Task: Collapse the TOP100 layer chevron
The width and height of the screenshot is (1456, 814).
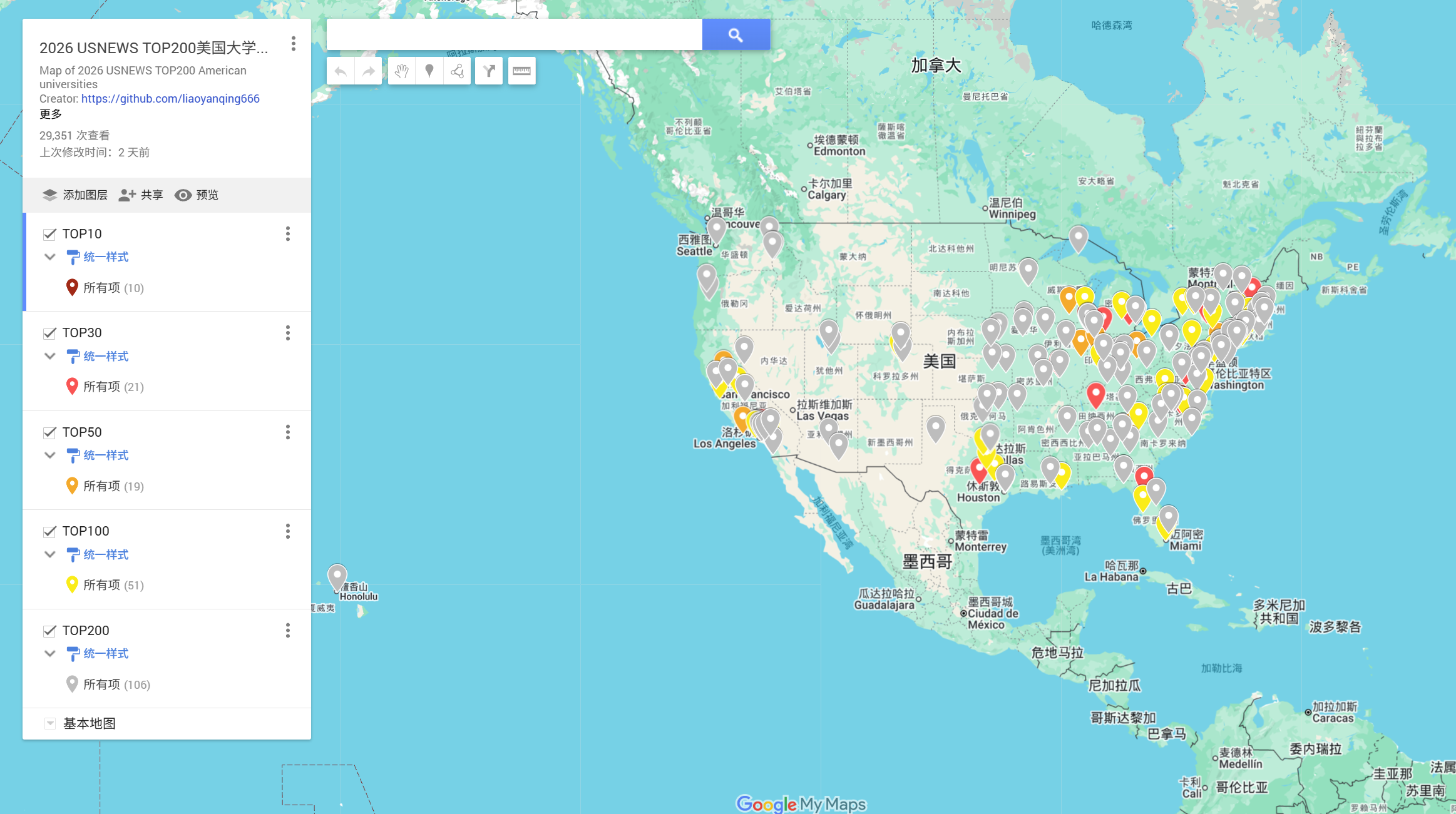Action: pyautogui.click(x=50, y=554)
